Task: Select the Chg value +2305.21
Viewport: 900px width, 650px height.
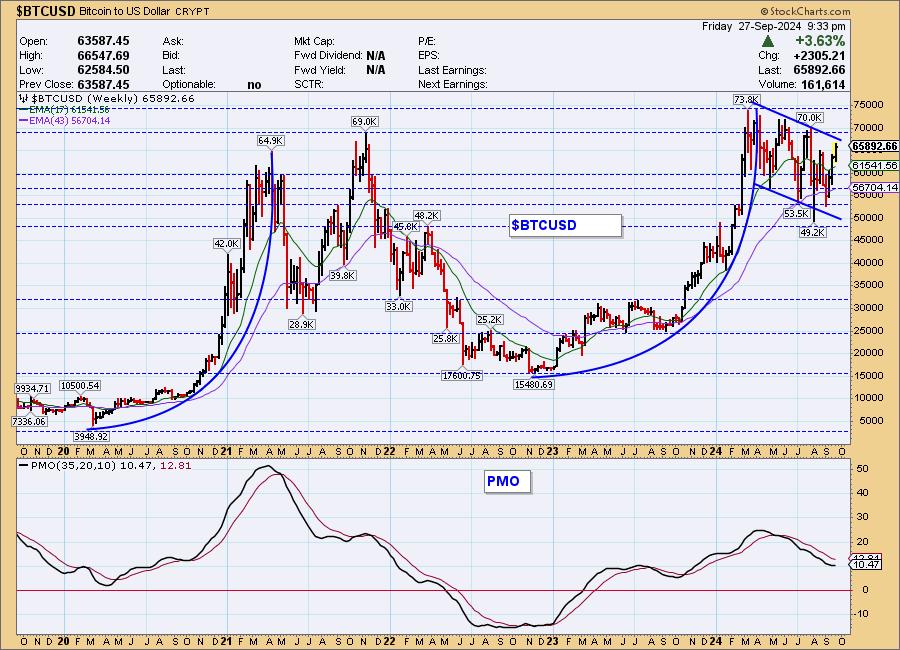Action: coord(819,56)
